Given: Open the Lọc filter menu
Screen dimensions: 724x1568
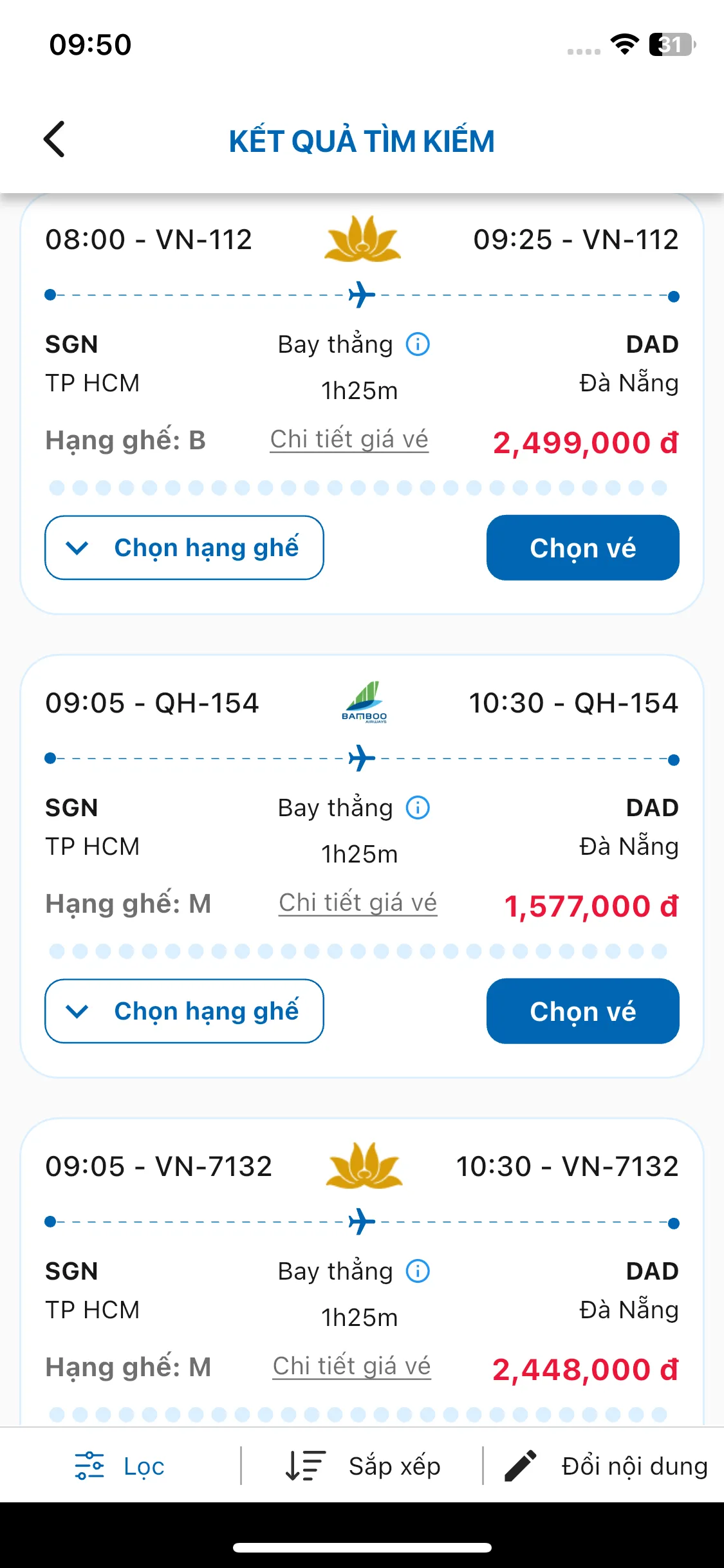Looking at the screenshot, I should 120,1466.
